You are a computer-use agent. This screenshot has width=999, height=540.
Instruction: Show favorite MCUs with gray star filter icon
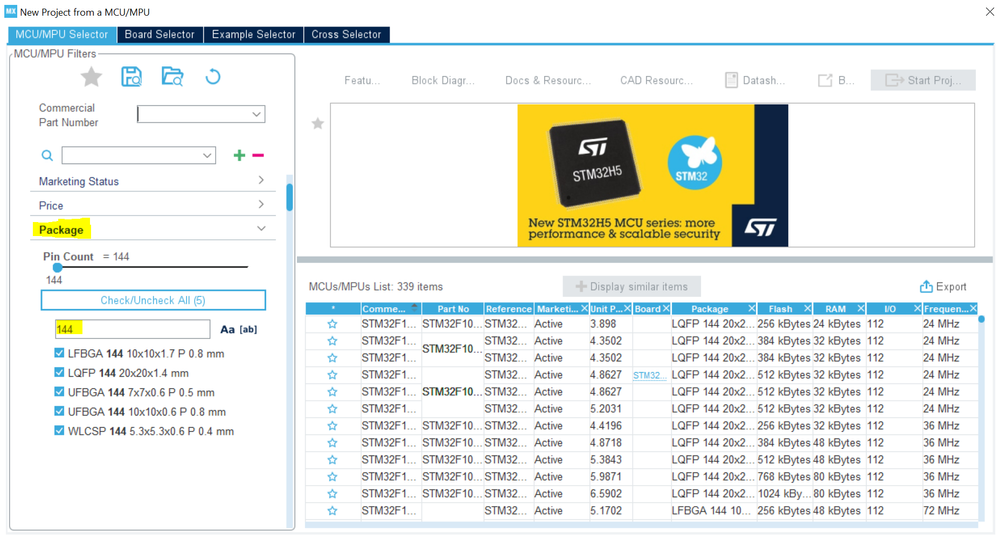pos(91,77)
